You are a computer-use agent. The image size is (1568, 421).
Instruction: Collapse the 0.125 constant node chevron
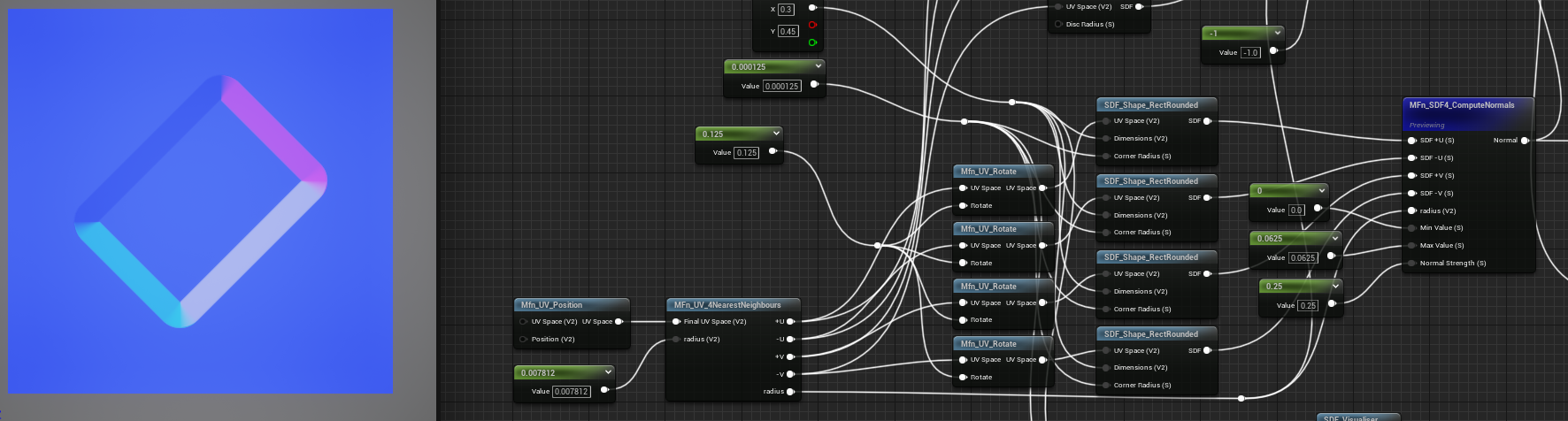tap(776, 134)
